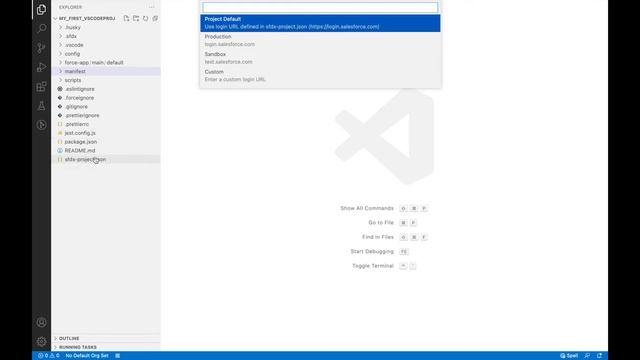Open the Search view icon

click(41, 29)
